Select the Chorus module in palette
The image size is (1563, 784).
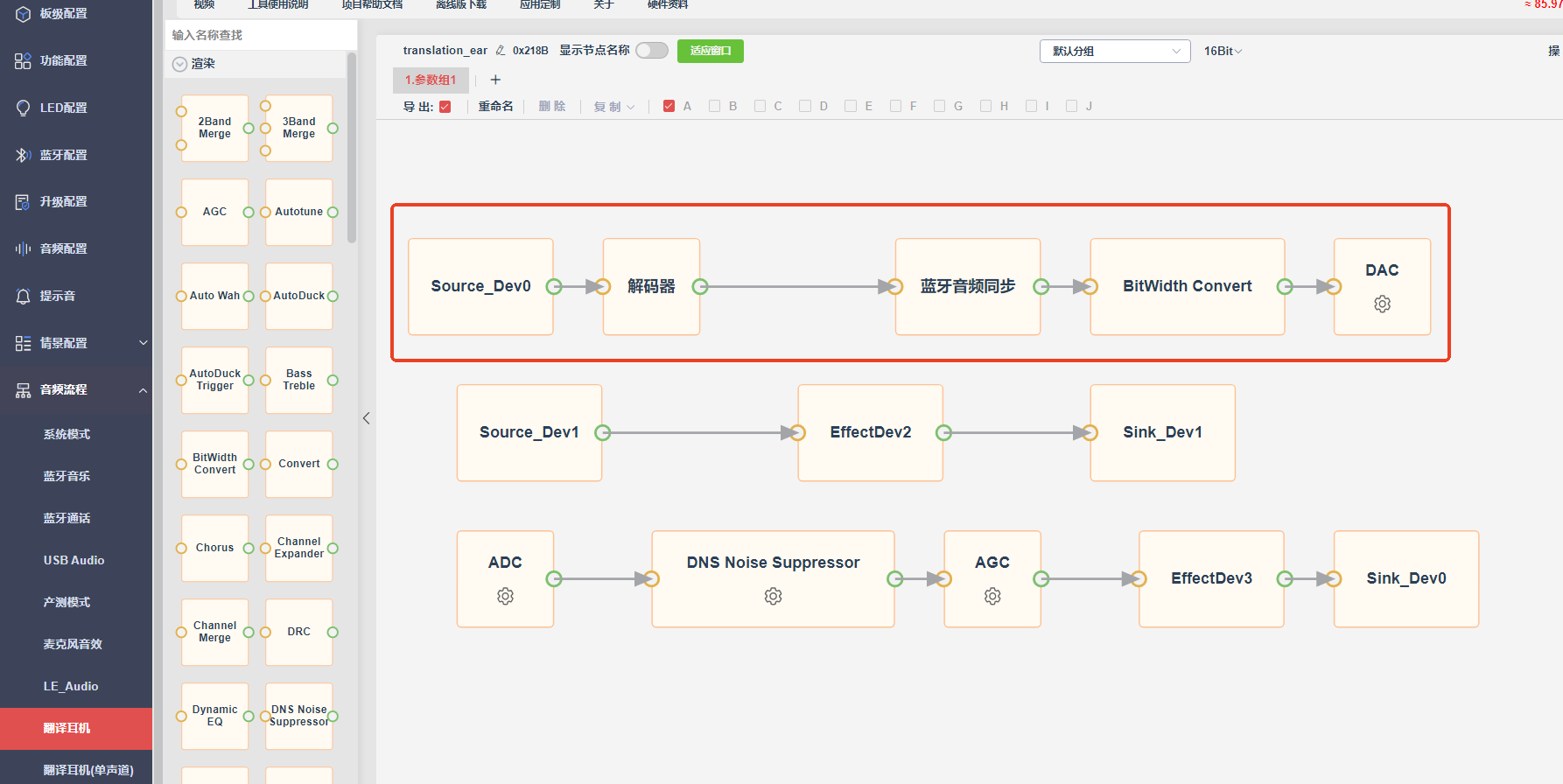coord(214,548)
